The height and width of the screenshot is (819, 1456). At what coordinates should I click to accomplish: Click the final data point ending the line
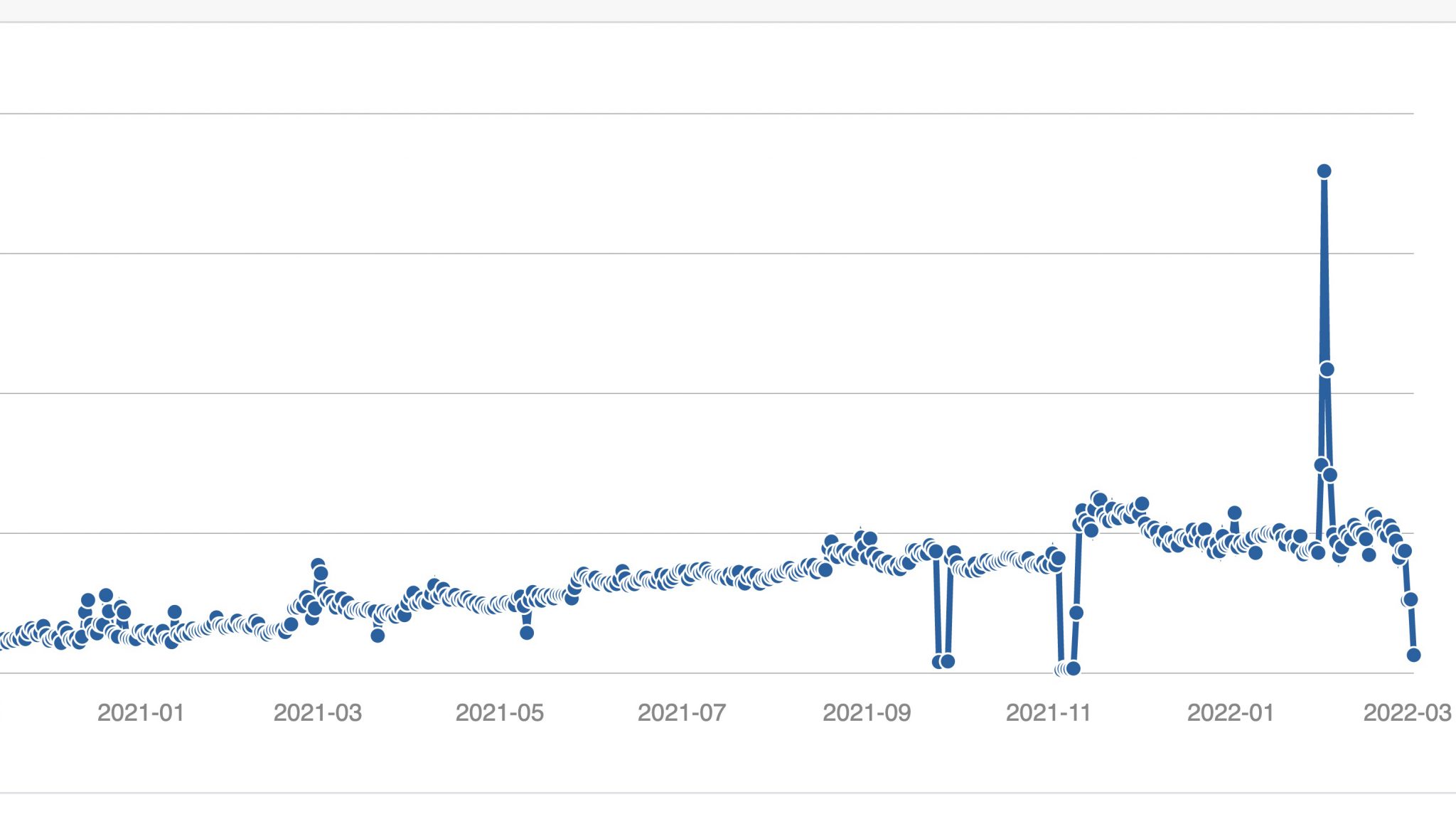click(x=1413, y=655)
